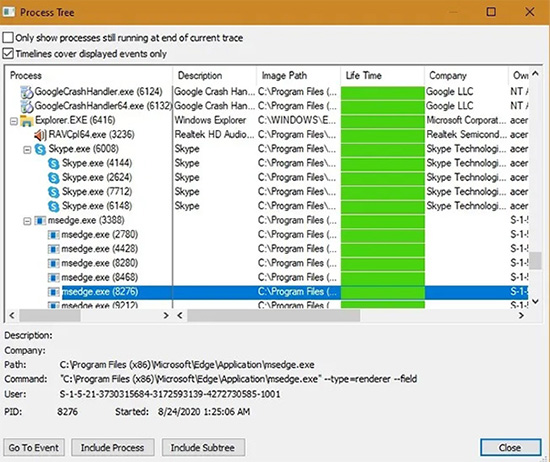
Task: Click the Skype.exe (6008) icon
Action: 40,149
